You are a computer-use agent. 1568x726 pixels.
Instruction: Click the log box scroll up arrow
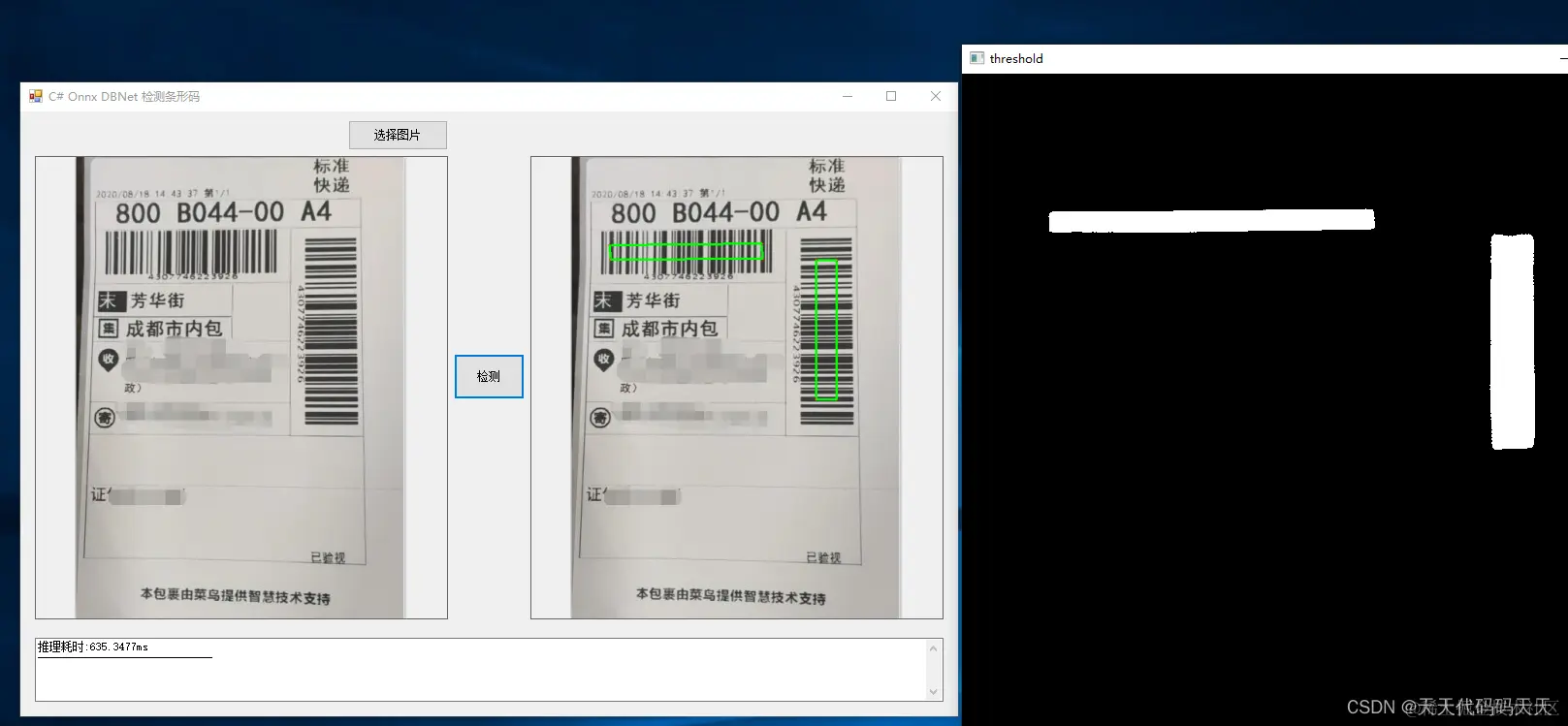(934, 647)
